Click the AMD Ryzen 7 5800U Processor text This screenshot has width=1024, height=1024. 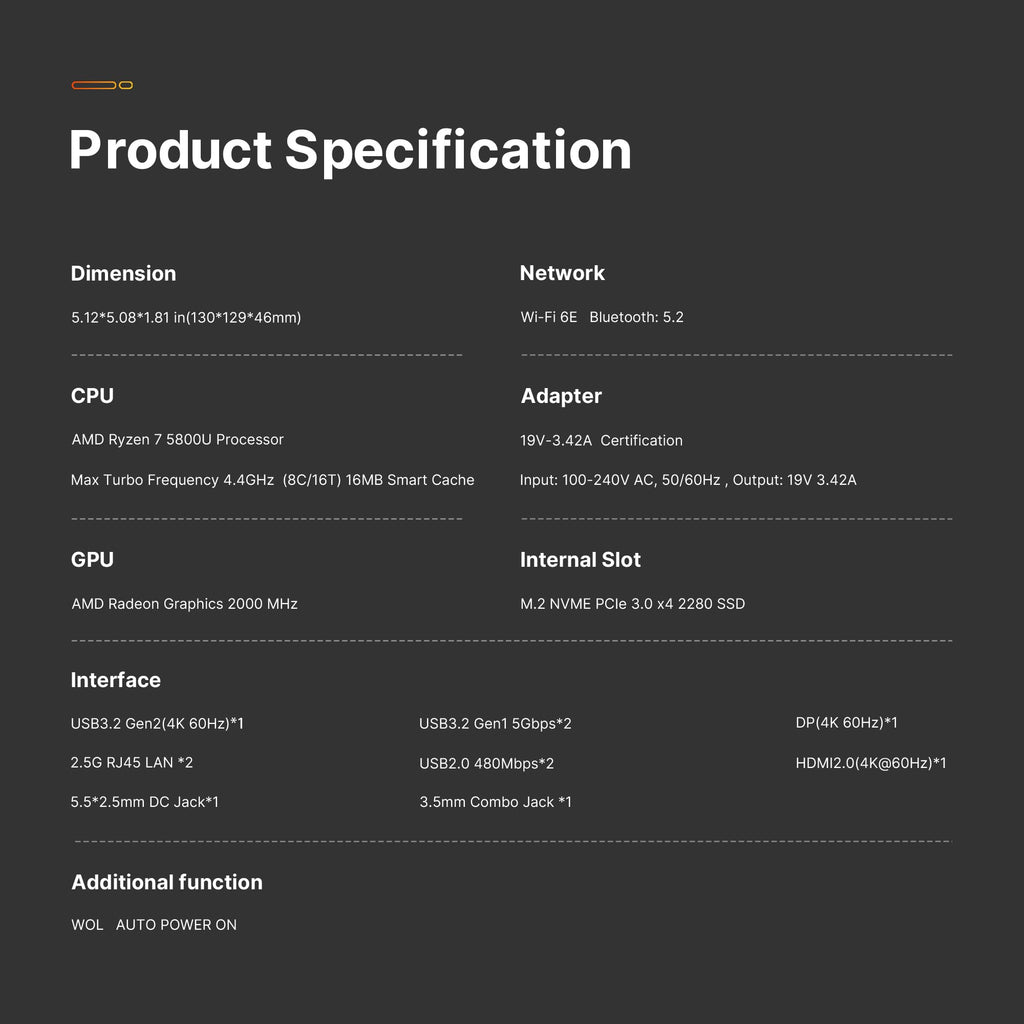point(178,440)
